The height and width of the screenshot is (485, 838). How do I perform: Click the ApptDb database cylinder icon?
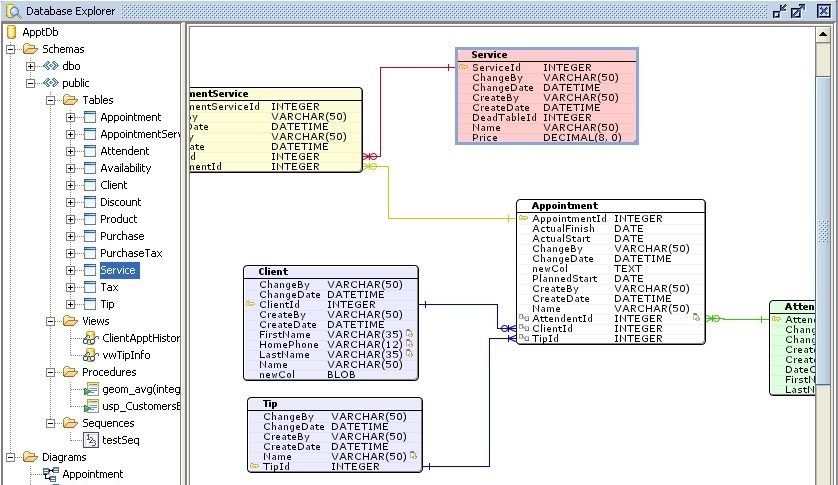tap(11, 32)
